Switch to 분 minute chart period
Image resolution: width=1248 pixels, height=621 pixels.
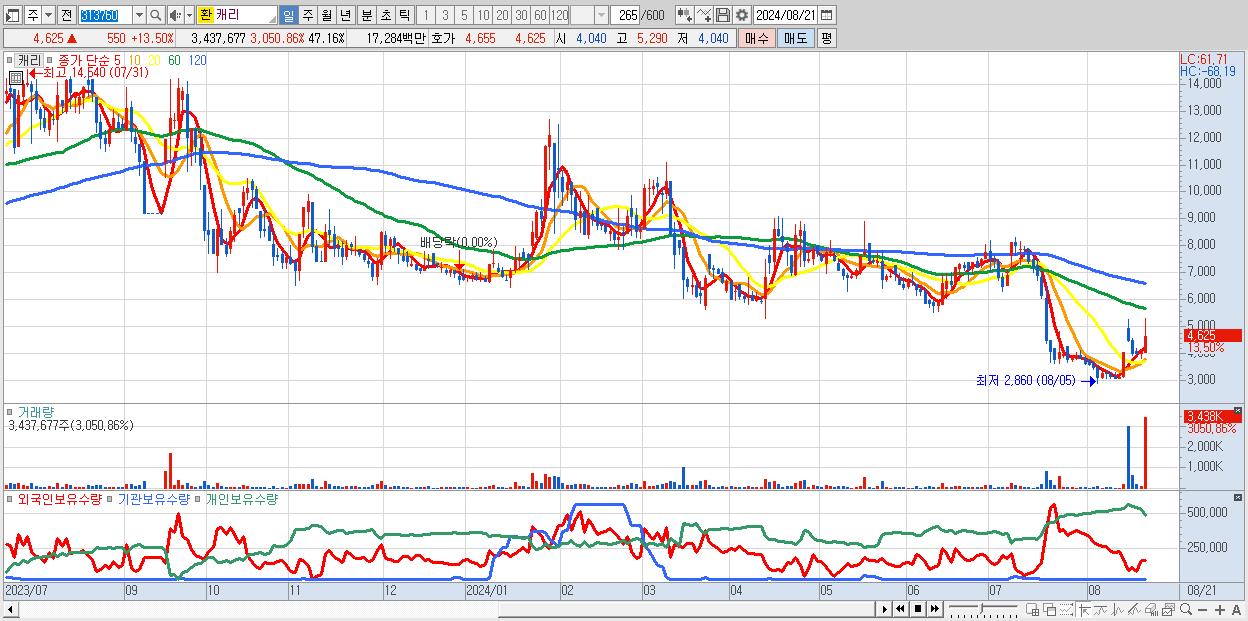365,15
